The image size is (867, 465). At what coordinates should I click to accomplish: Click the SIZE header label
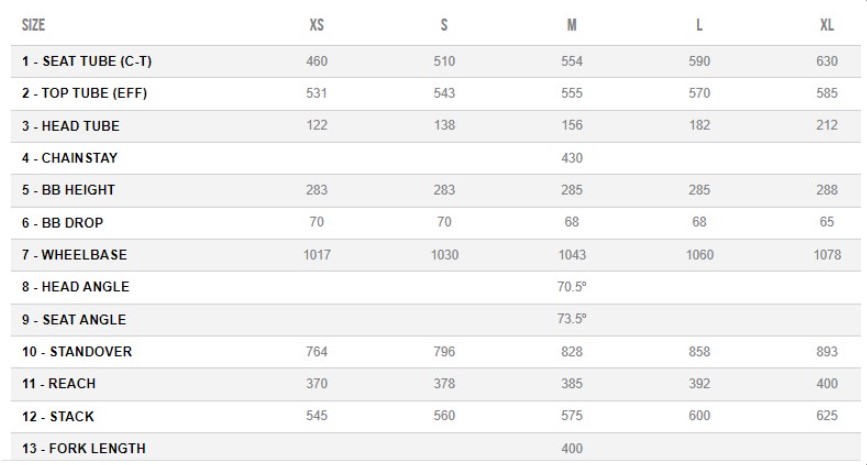33,25
